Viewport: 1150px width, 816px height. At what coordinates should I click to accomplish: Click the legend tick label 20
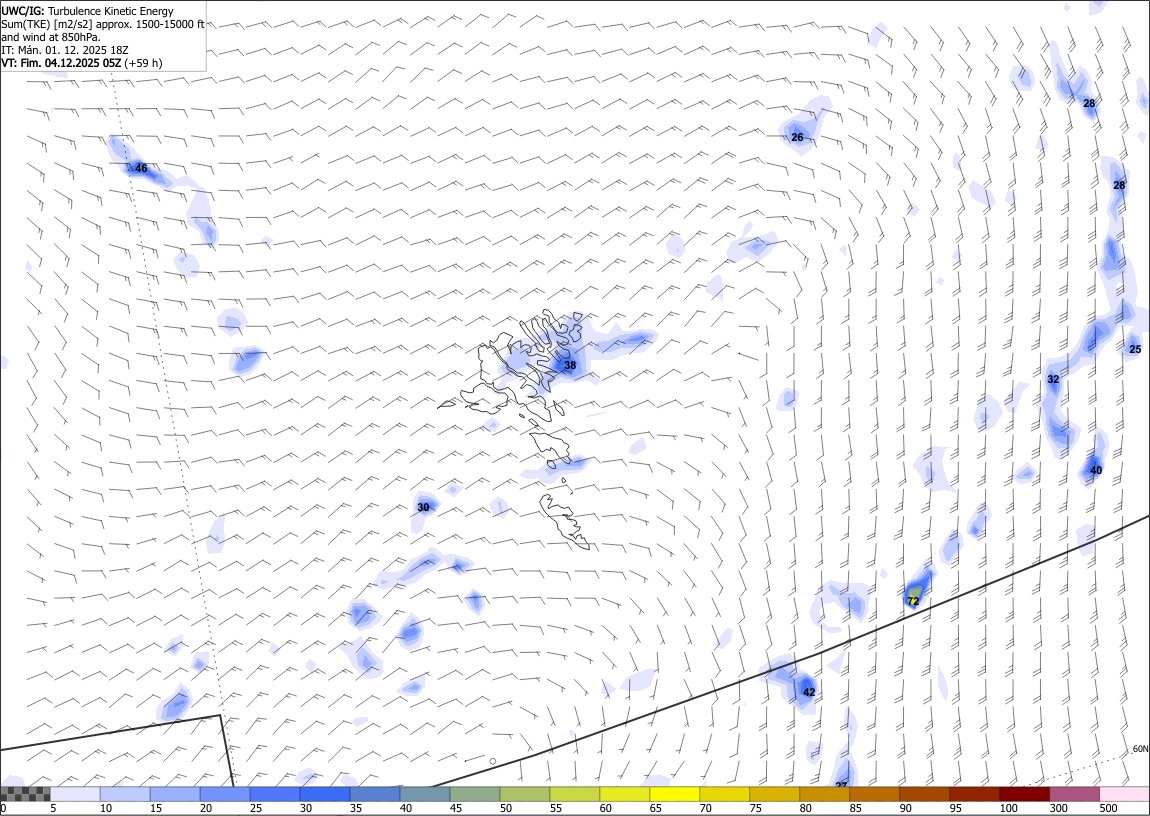pos(206,808)
